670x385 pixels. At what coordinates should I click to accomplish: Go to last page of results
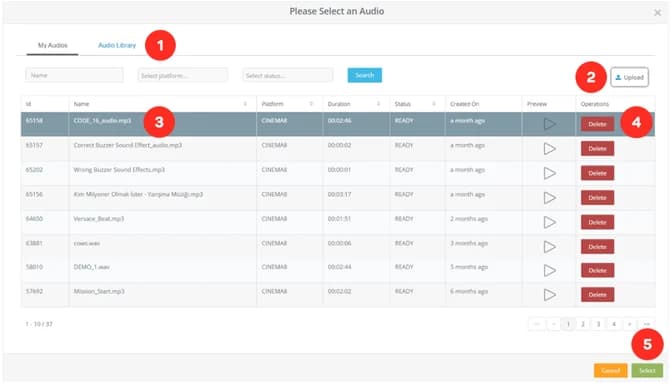tap(646, 324)
